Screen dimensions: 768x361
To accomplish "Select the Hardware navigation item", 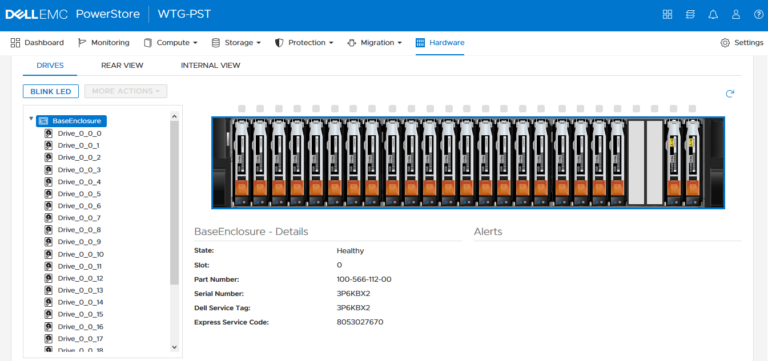I will (x=440, y=43).
